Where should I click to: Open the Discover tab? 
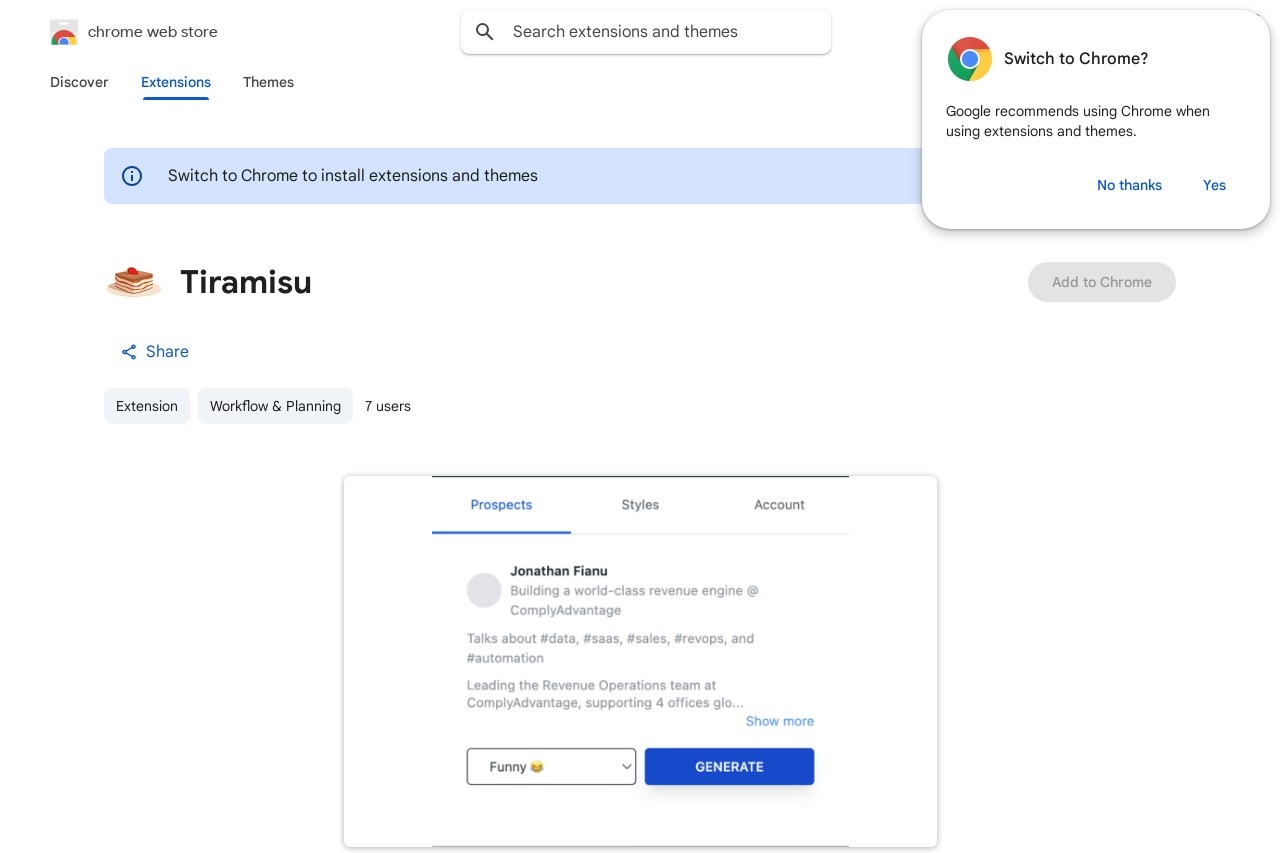coord(79,82)
